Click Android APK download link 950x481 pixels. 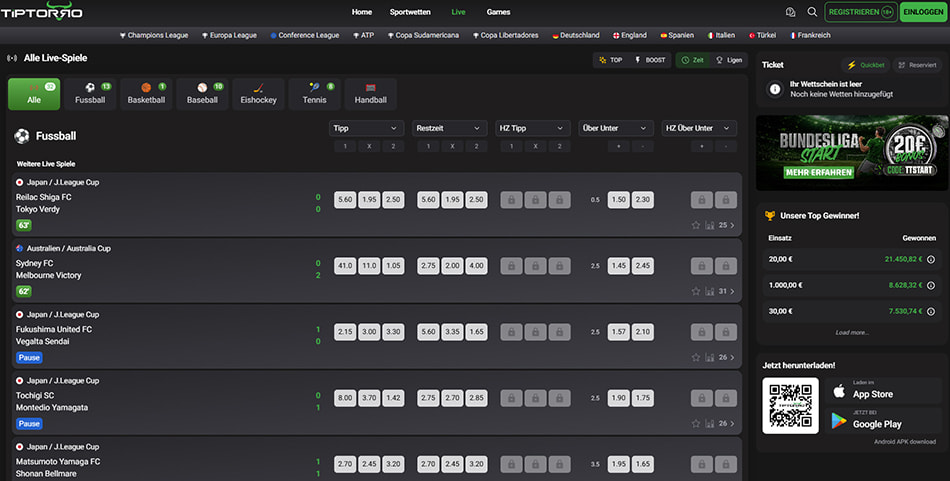[904, 442]
